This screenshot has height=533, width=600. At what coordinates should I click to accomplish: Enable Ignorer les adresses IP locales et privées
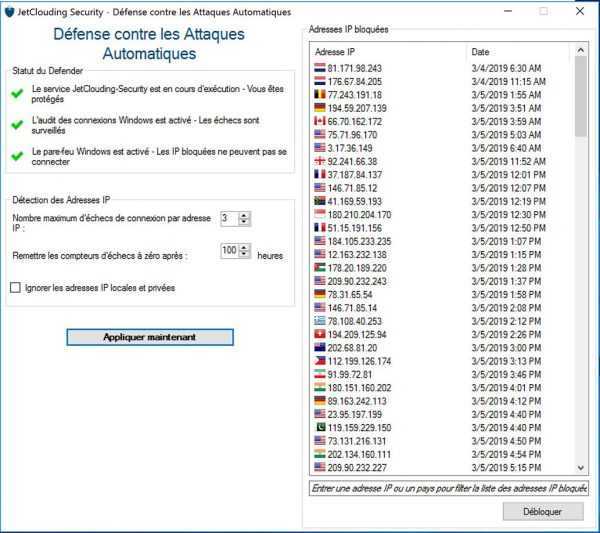coord(15,287)
